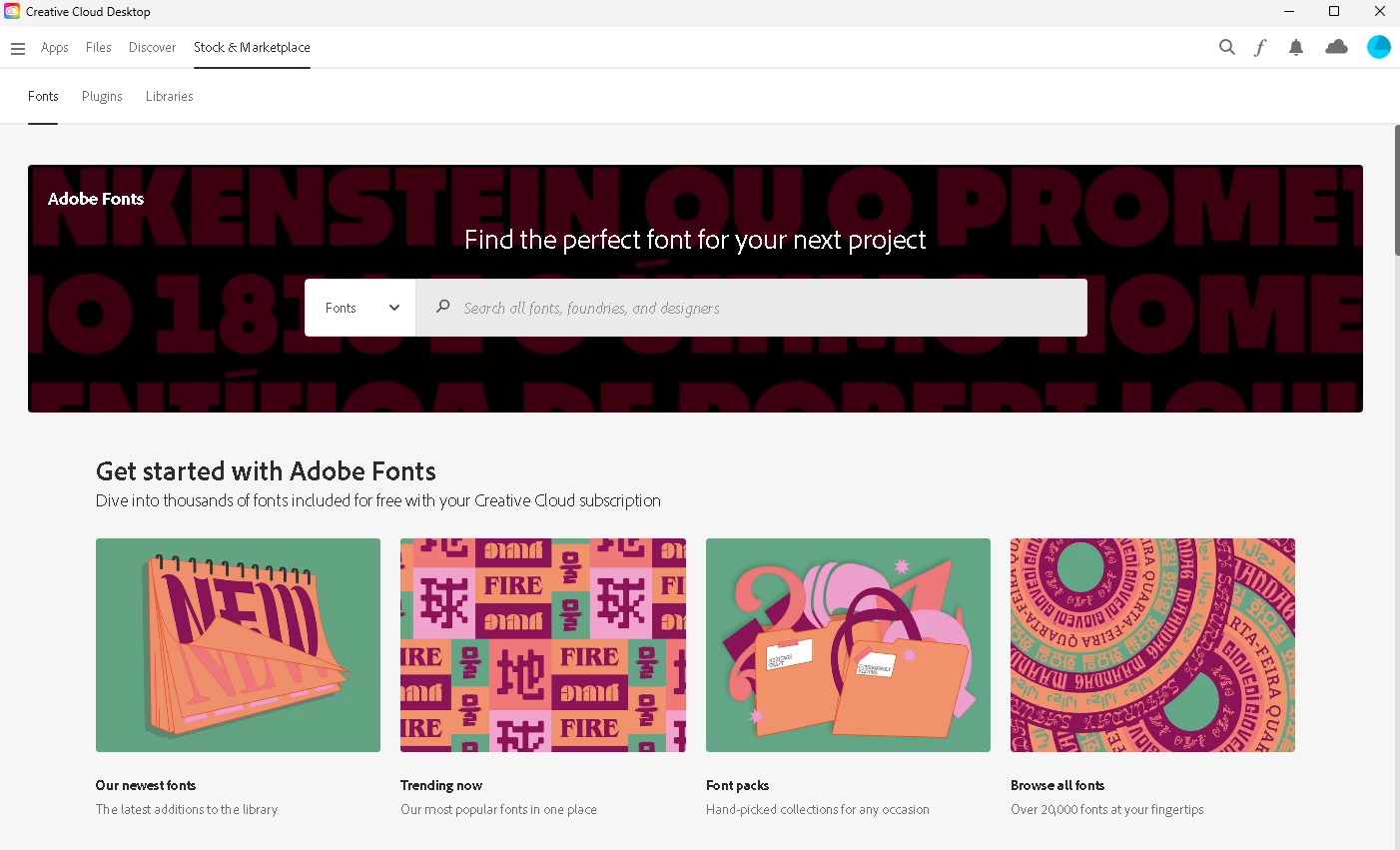Screen dimensions: 1400x850
Task: Click the Creative Cloud app logo
Action: pyautogui.click(x=12, y=12)
